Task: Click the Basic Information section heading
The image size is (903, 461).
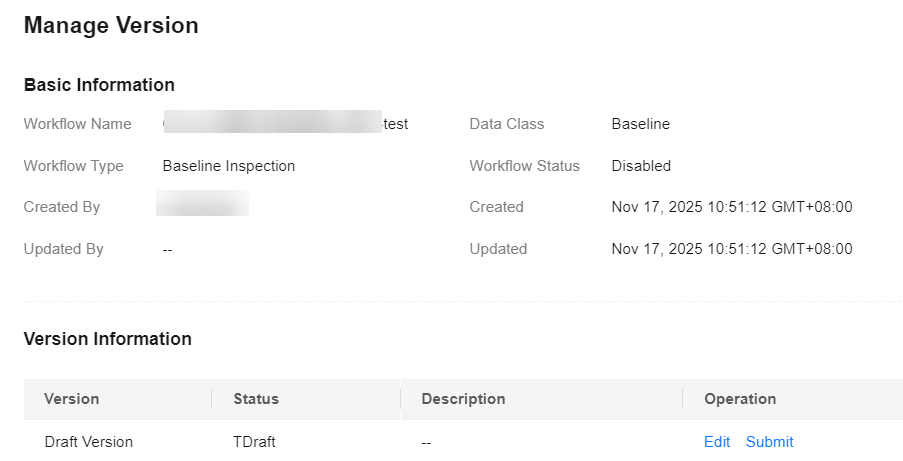Action: click(x=99, y=85)
